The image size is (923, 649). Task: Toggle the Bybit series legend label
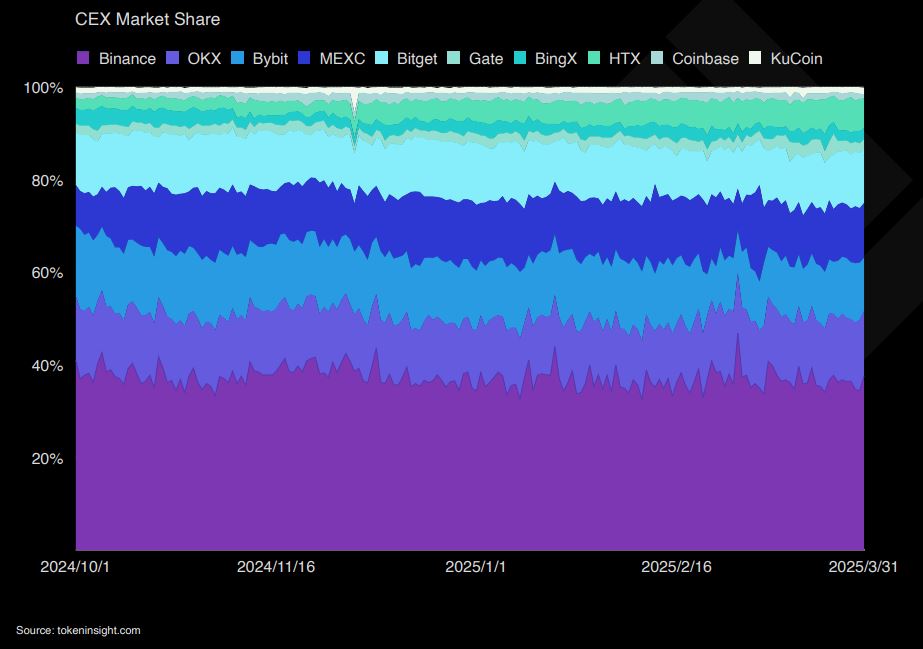(270, 59)
